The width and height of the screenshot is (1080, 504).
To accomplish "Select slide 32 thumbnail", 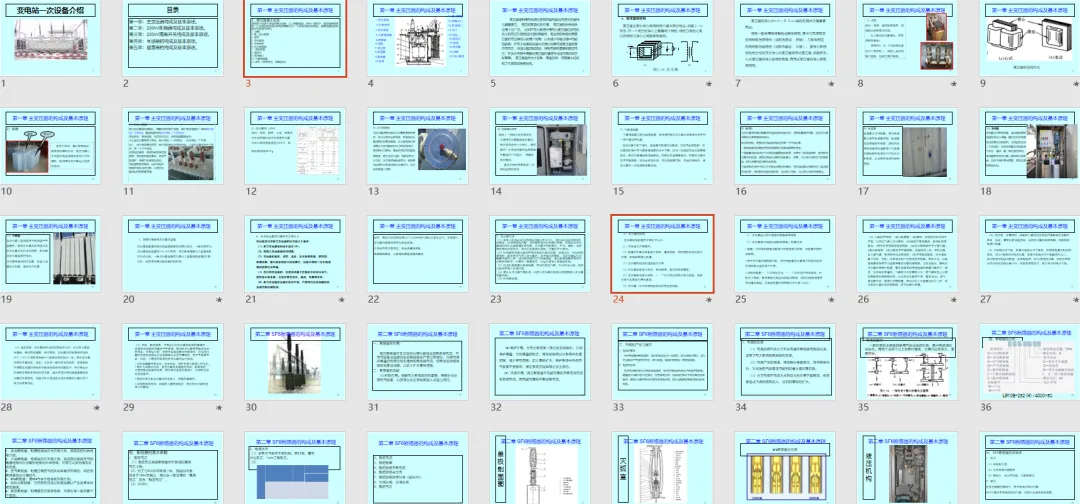I will 541,362.
